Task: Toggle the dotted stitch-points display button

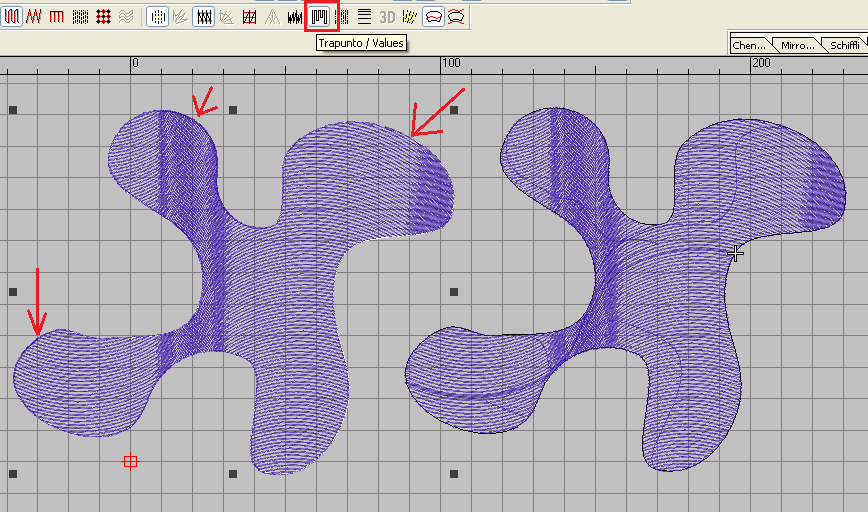Action: point(157,16)
